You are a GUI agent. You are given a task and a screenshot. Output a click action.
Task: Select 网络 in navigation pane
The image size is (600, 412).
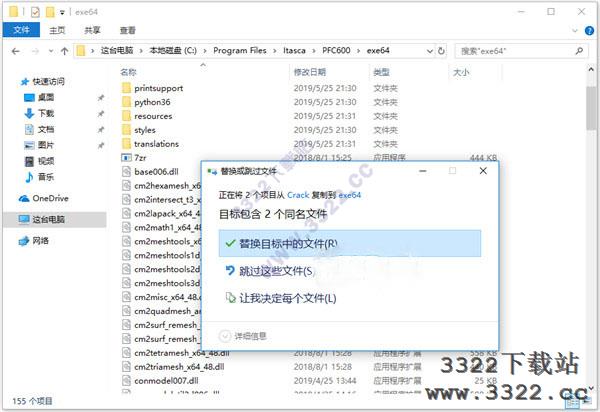tap(41, 241)
